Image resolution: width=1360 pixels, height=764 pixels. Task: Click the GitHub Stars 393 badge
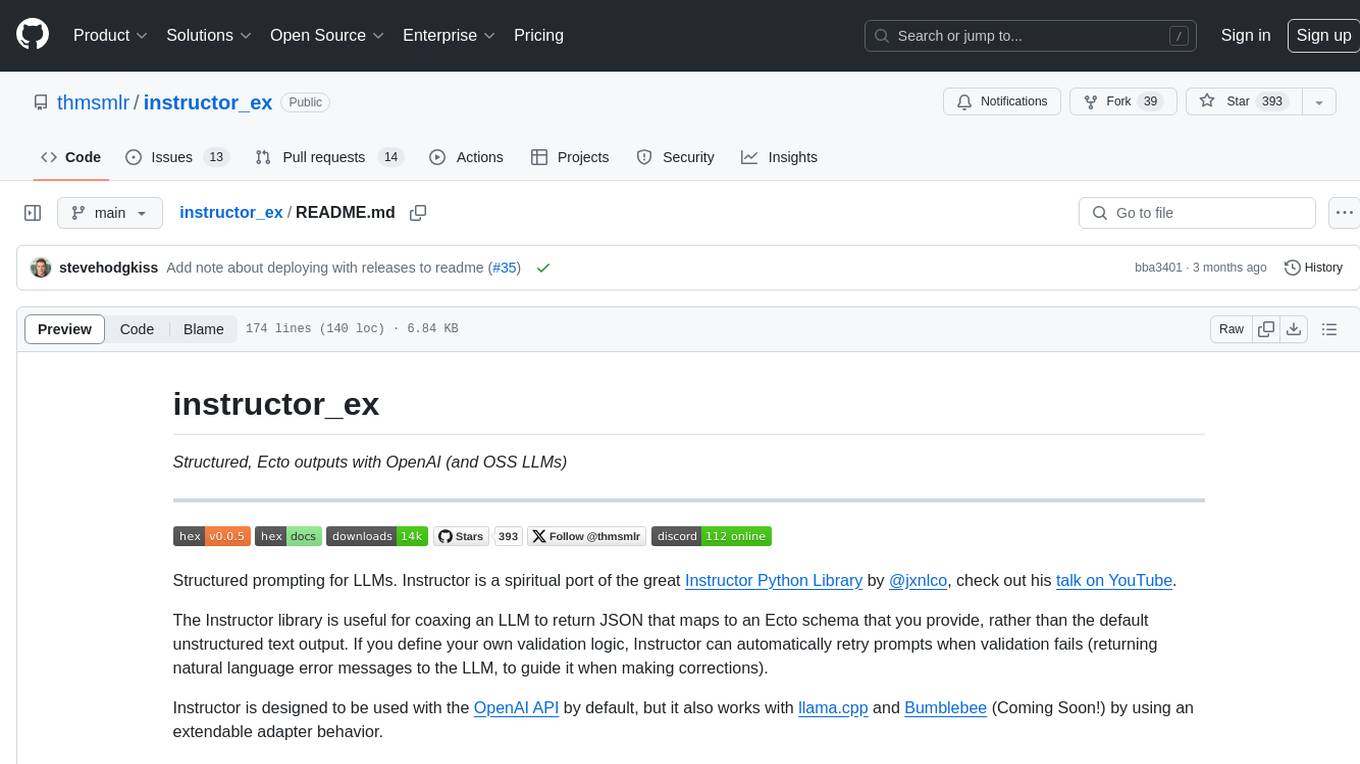478,536
